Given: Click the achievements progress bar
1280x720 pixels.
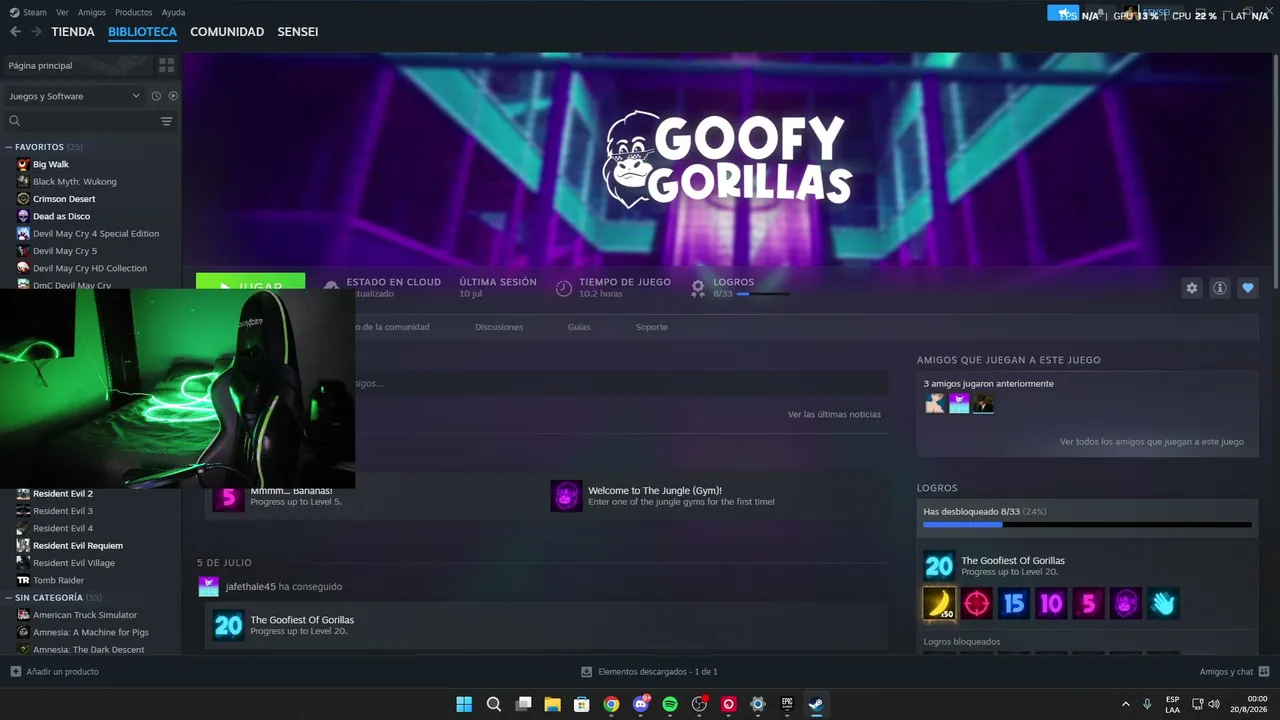Looking at the screenshot, I should click(x=1087, y=524).
